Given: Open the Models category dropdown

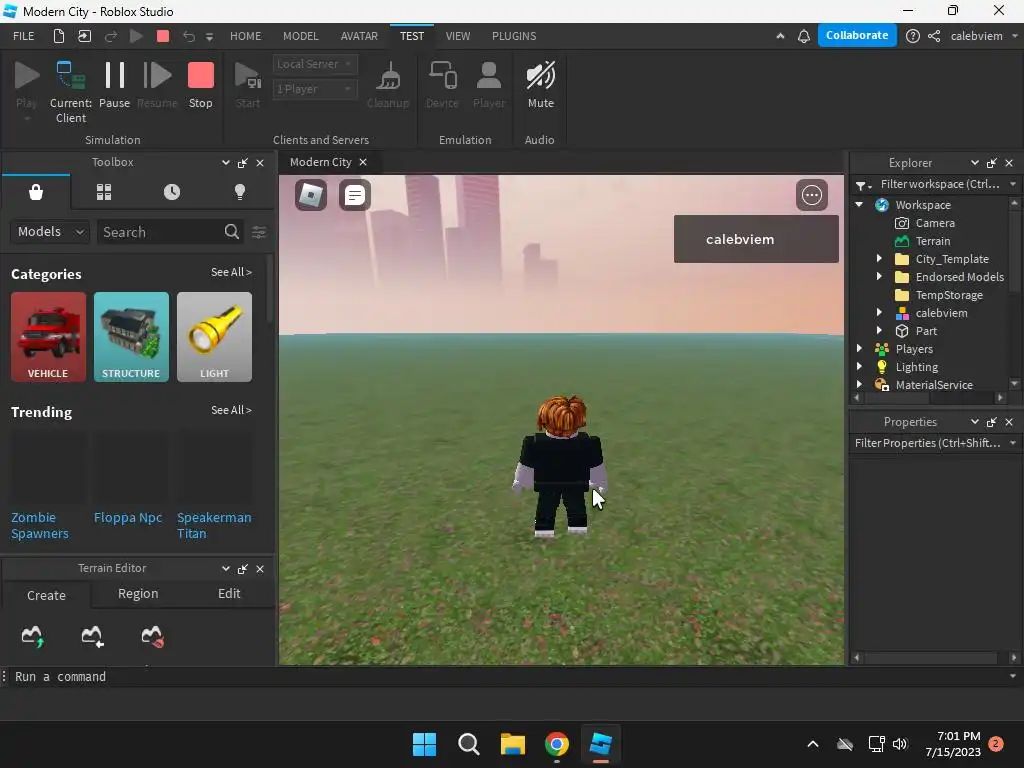Looking at the screenshot, I should point(50,232).
